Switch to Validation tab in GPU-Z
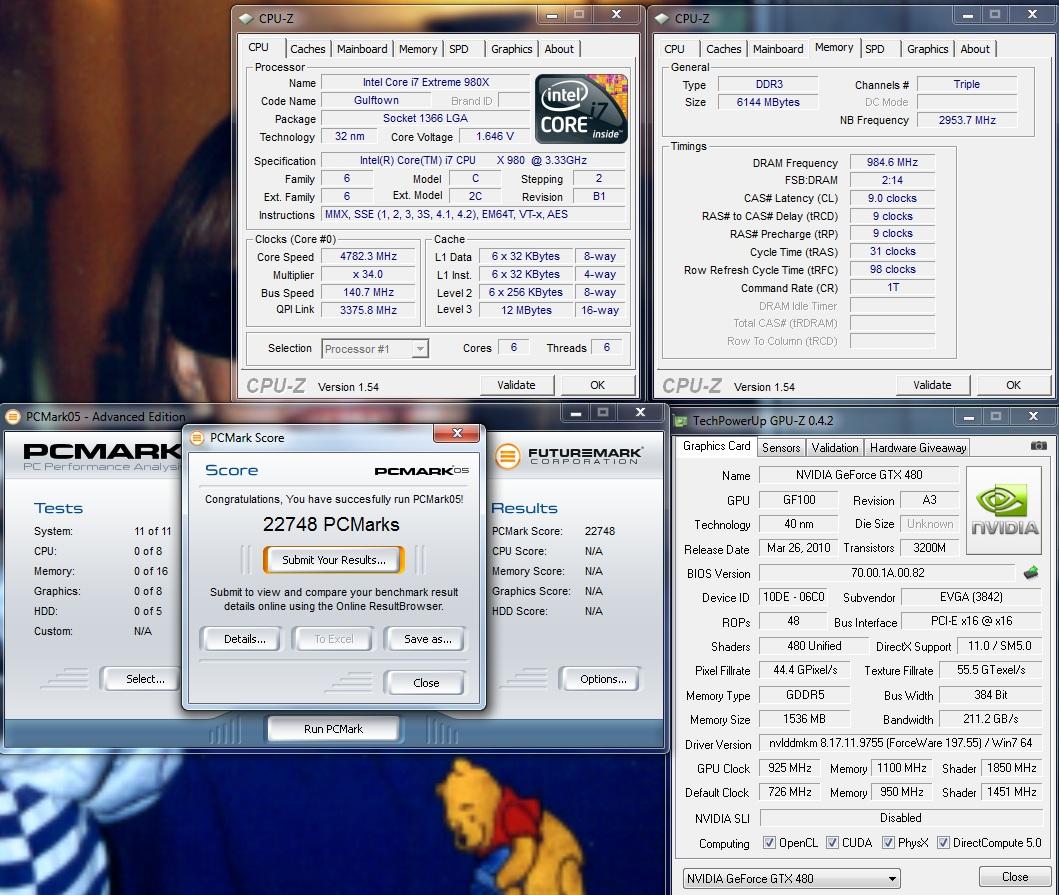 835,447
